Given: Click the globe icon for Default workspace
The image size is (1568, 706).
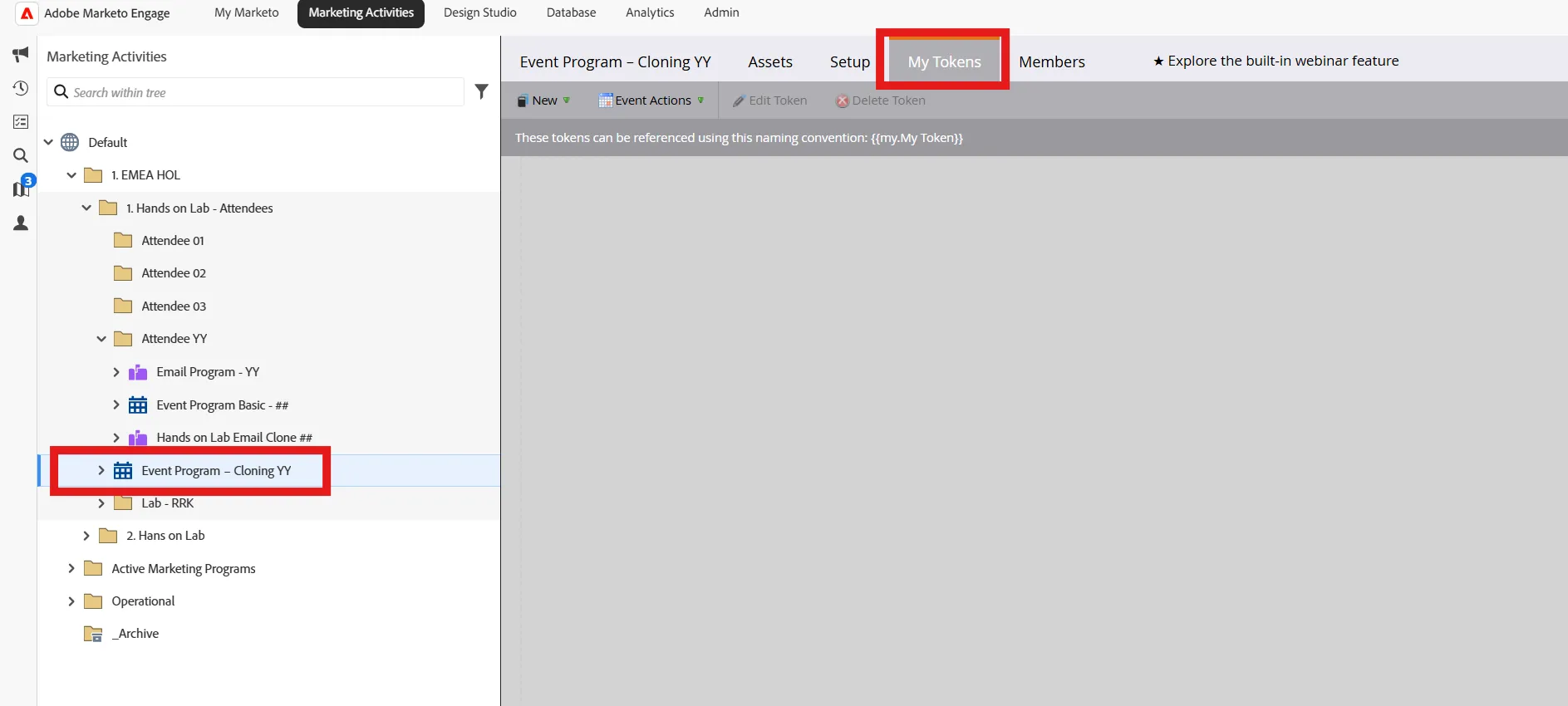Looking at the screenshot, I should click(x=70, y=142).
